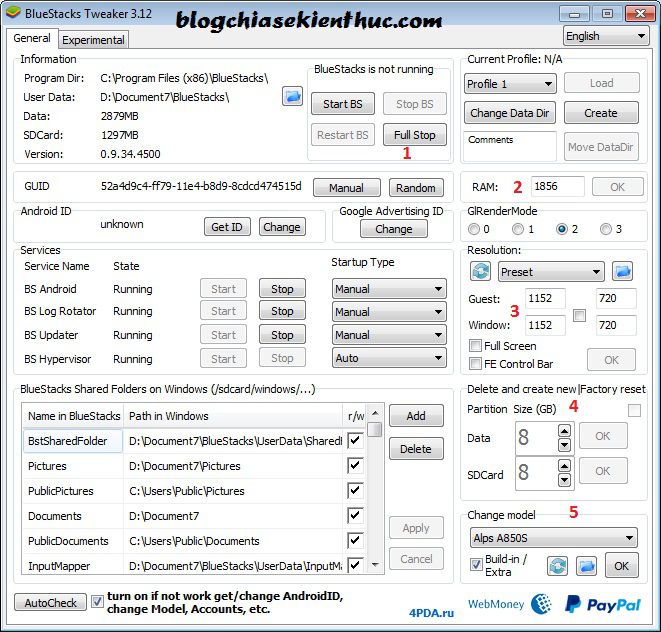Viewport: 661px width, 632px height.
Task: Click the Change Data Dir button
Action: pos(510,113)
